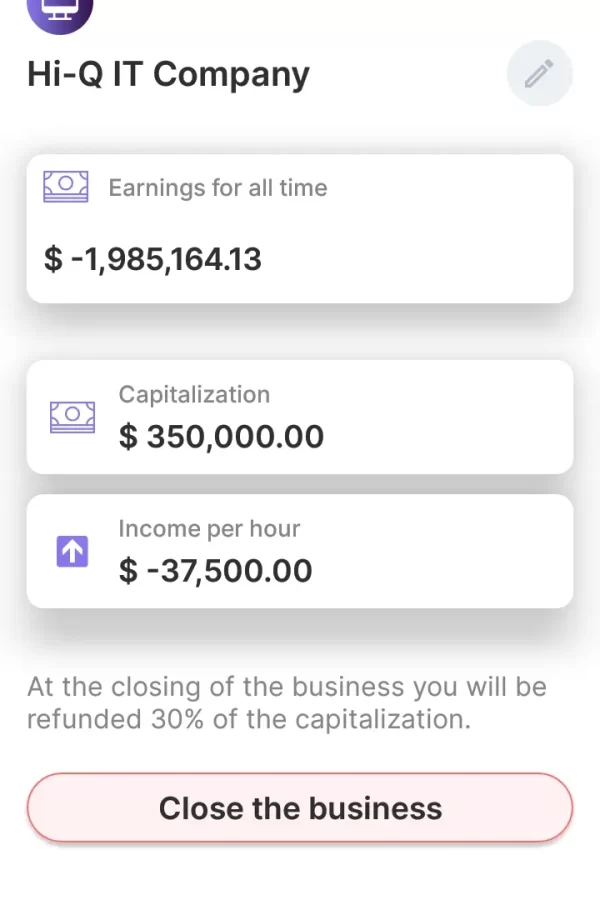
Task: Select the Income per hour label
Action: click(x=209, y=528)
